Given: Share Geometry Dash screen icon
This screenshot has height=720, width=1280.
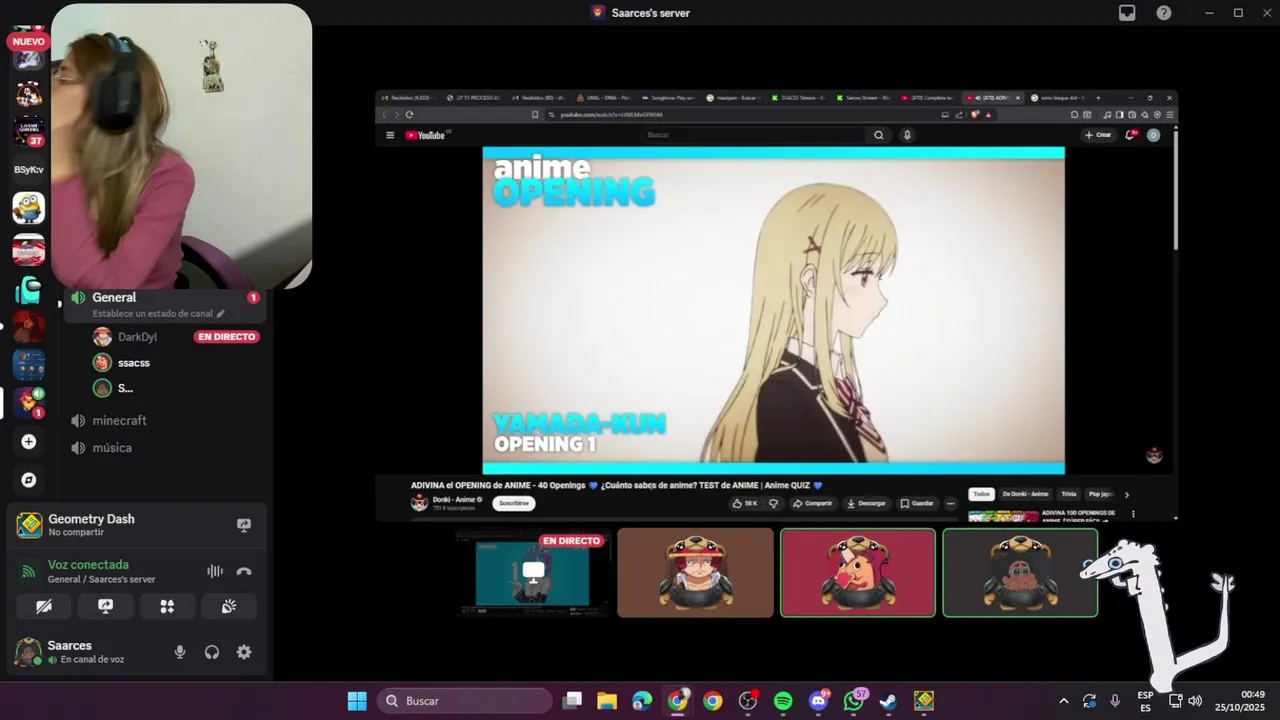Looking at the screenshot, I should click(244, 525).
